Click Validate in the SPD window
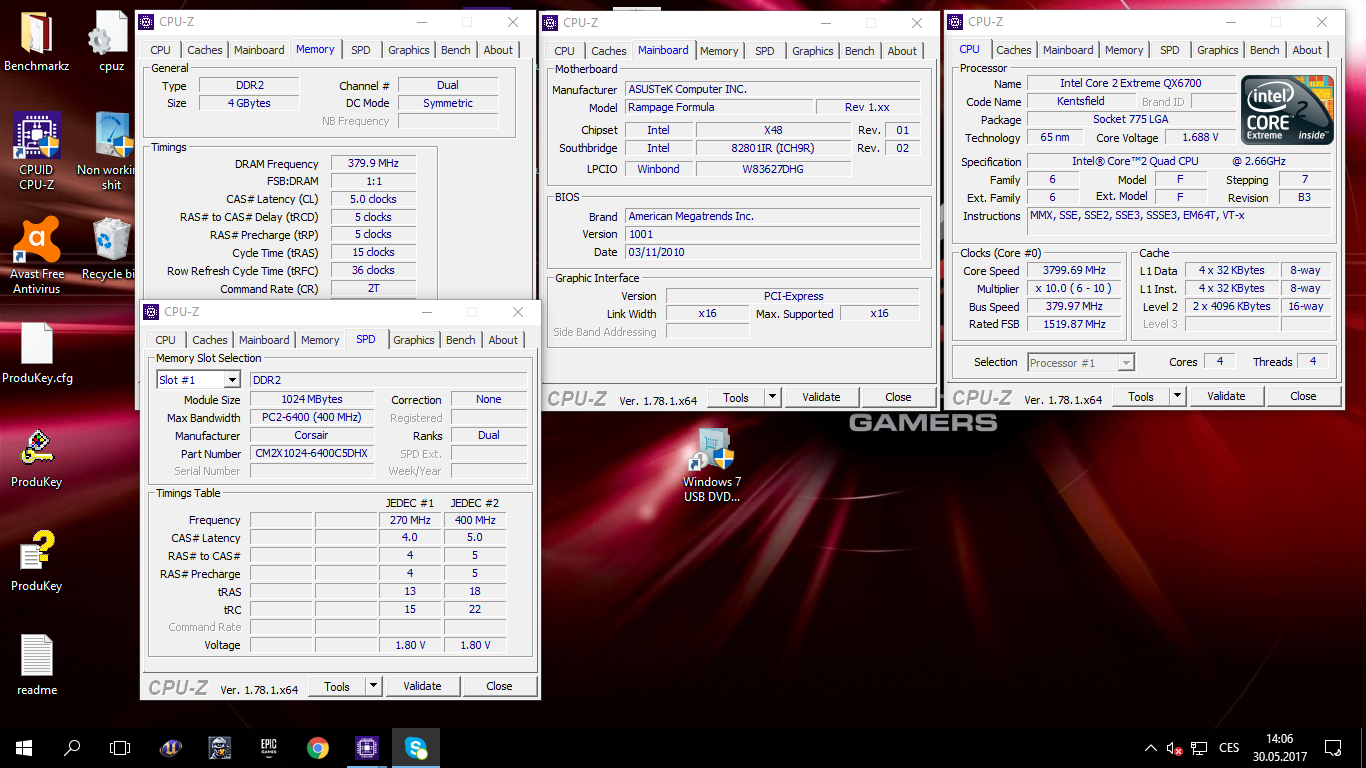Viewport: 1366px width, 768px height. 422,686
